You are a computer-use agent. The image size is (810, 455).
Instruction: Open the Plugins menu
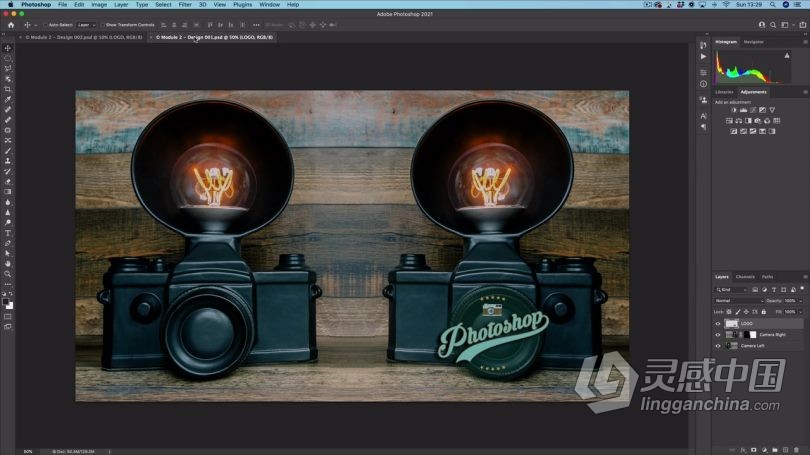tap(242, 5)
